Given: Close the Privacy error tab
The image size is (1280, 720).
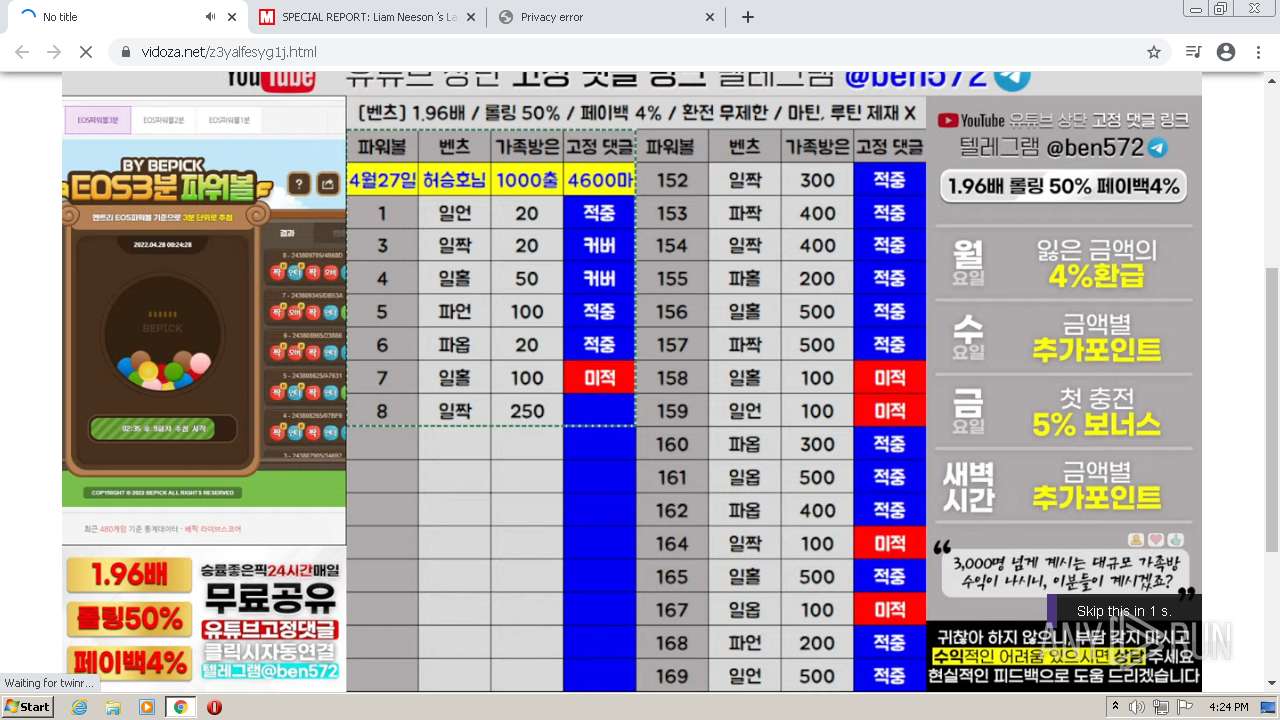Looking at the screenshot, I should pos(710,17).
